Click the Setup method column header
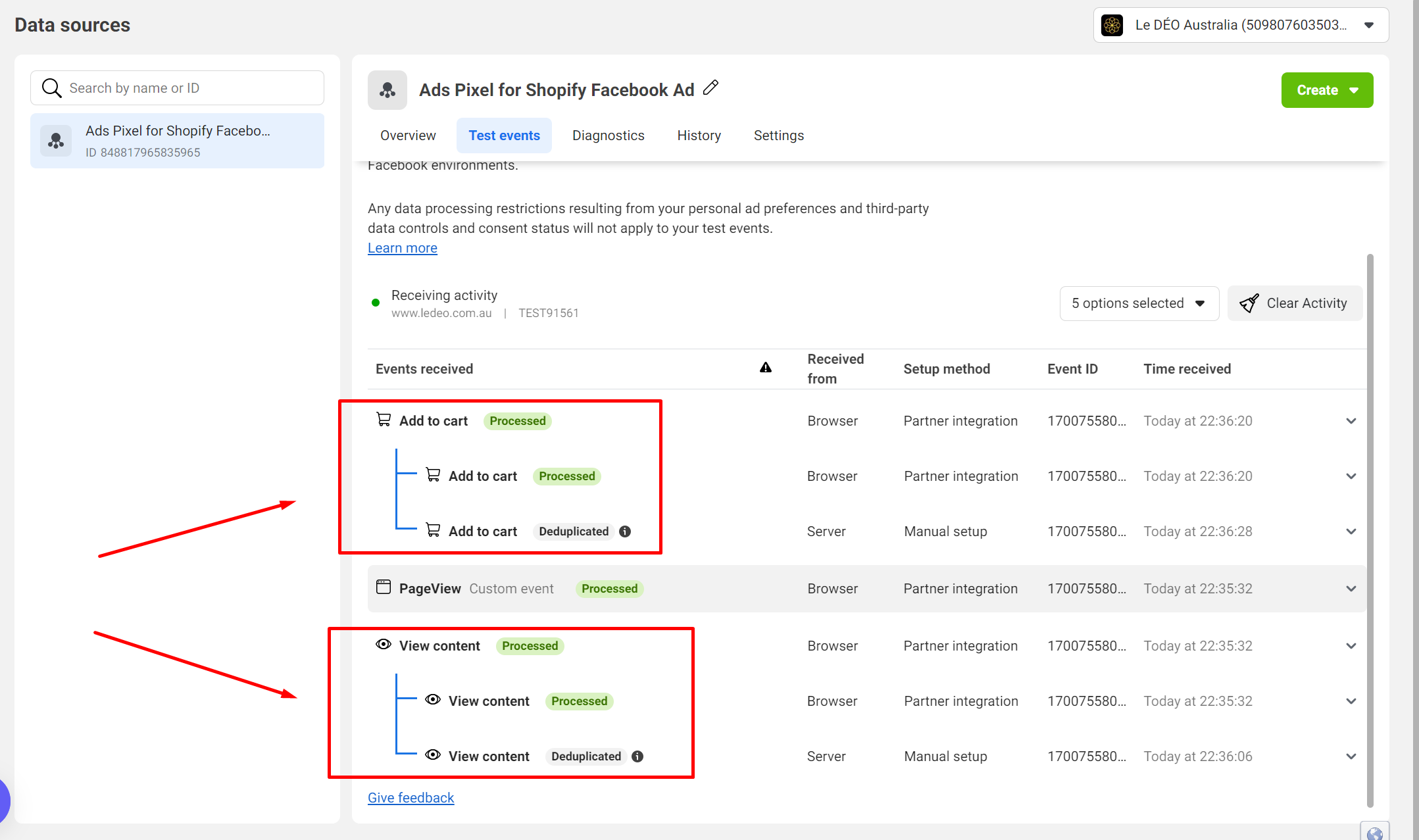The height and width of the screenshot is (840, 1419). (947, 369)
